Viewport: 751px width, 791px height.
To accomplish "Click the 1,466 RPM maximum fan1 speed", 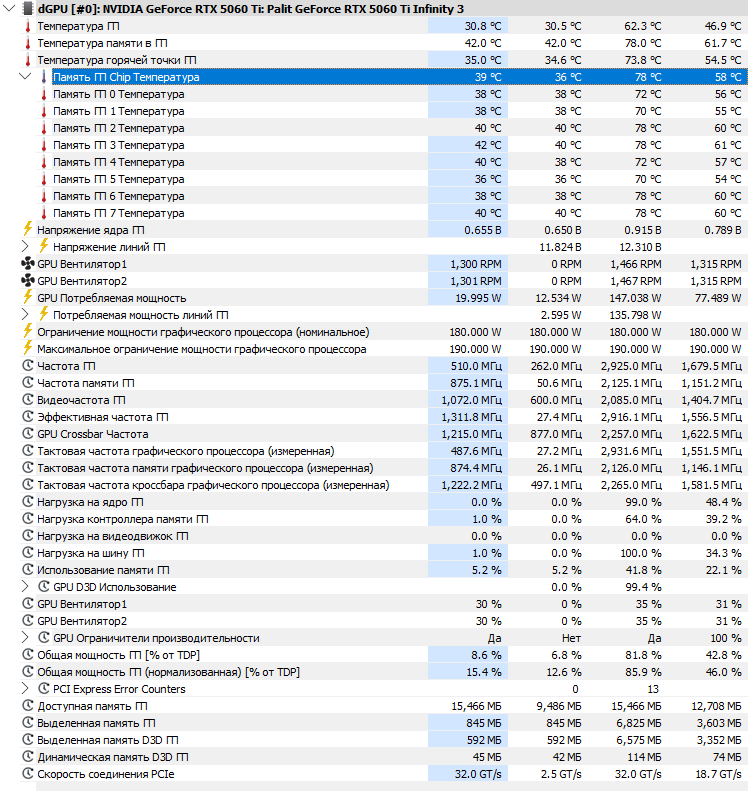I will pyautogui.click(x=636, y=264).
